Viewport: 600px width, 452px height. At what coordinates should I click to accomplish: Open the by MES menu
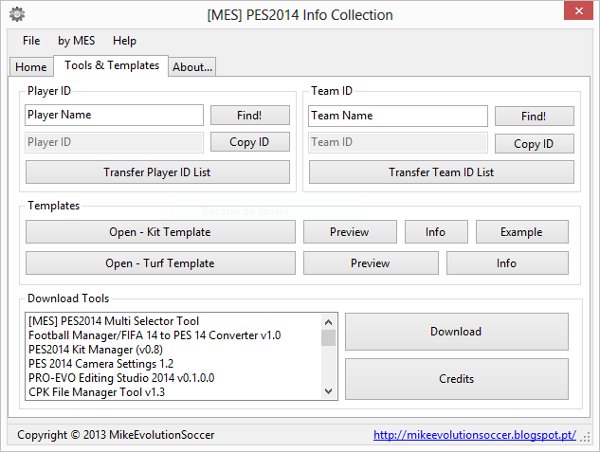(76, 41)
